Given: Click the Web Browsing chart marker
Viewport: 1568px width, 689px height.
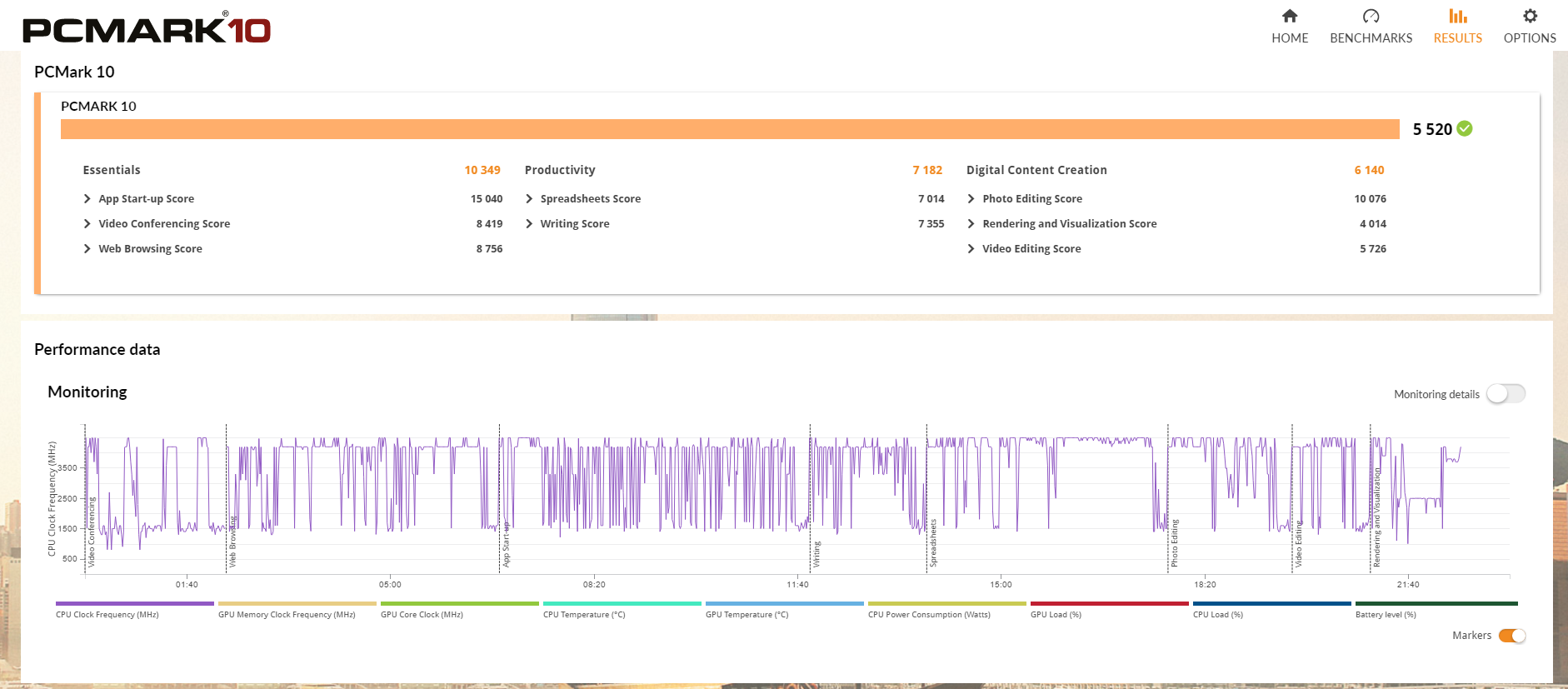Looking at the screenshot, I should tap(232, 542).
